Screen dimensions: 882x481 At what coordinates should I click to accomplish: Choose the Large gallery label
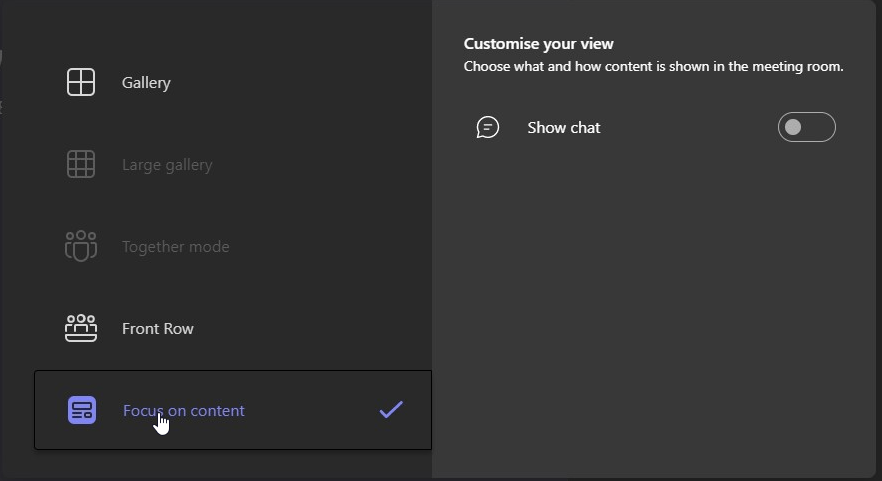(x=167, y=165)
